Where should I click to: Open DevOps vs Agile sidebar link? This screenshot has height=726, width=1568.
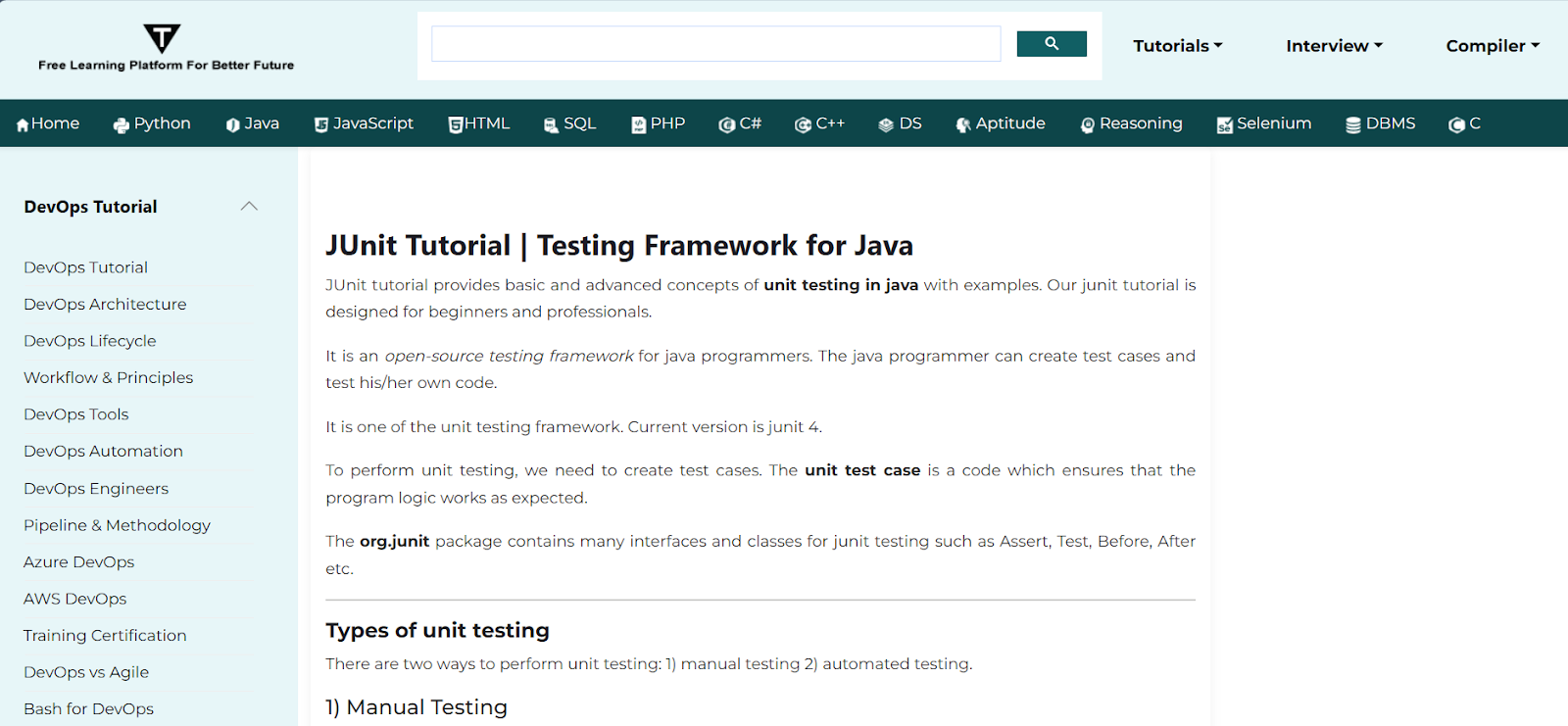click(x=86, y=672)
